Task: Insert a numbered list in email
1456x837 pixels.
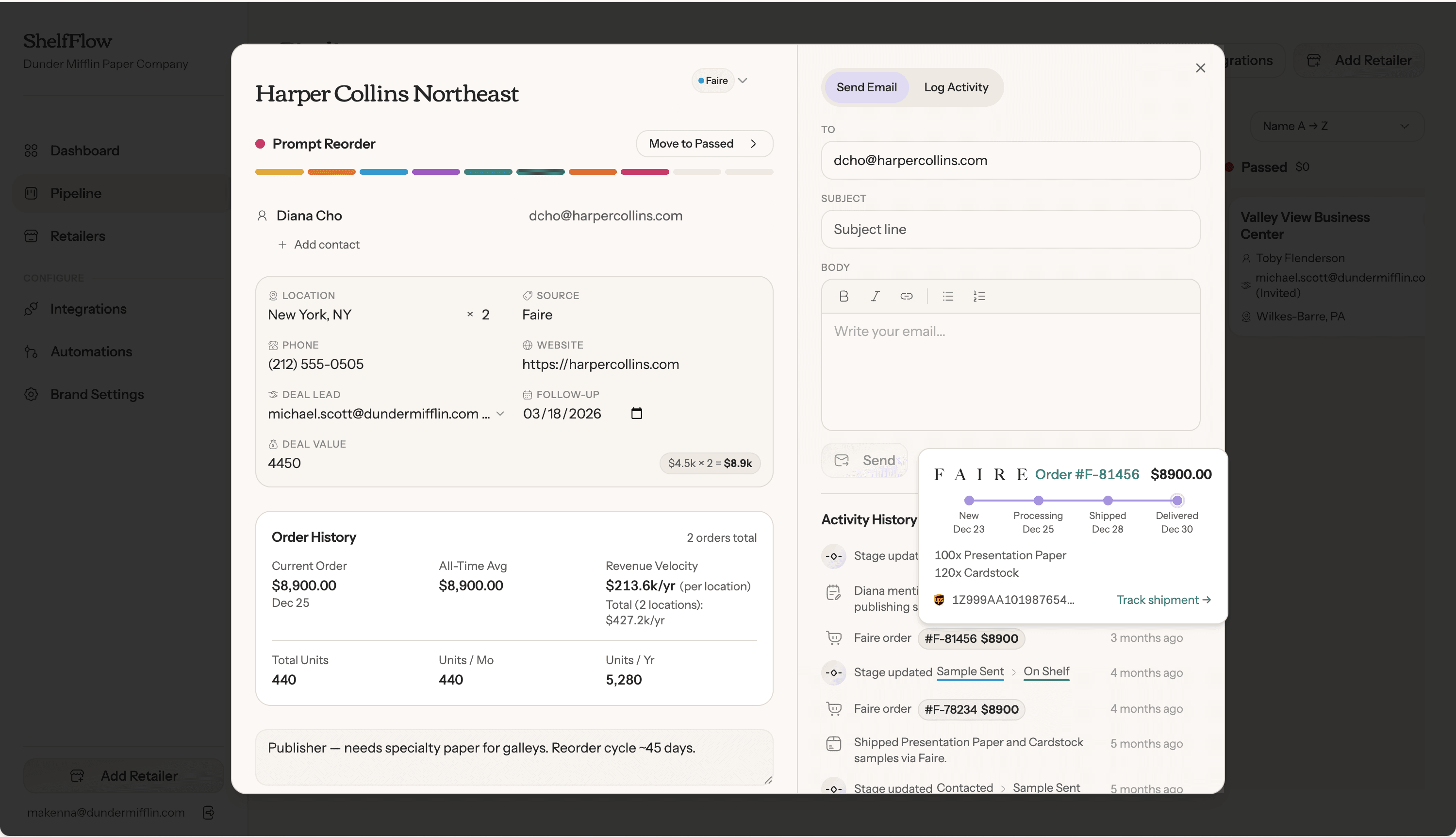Action: pos(979,296)
